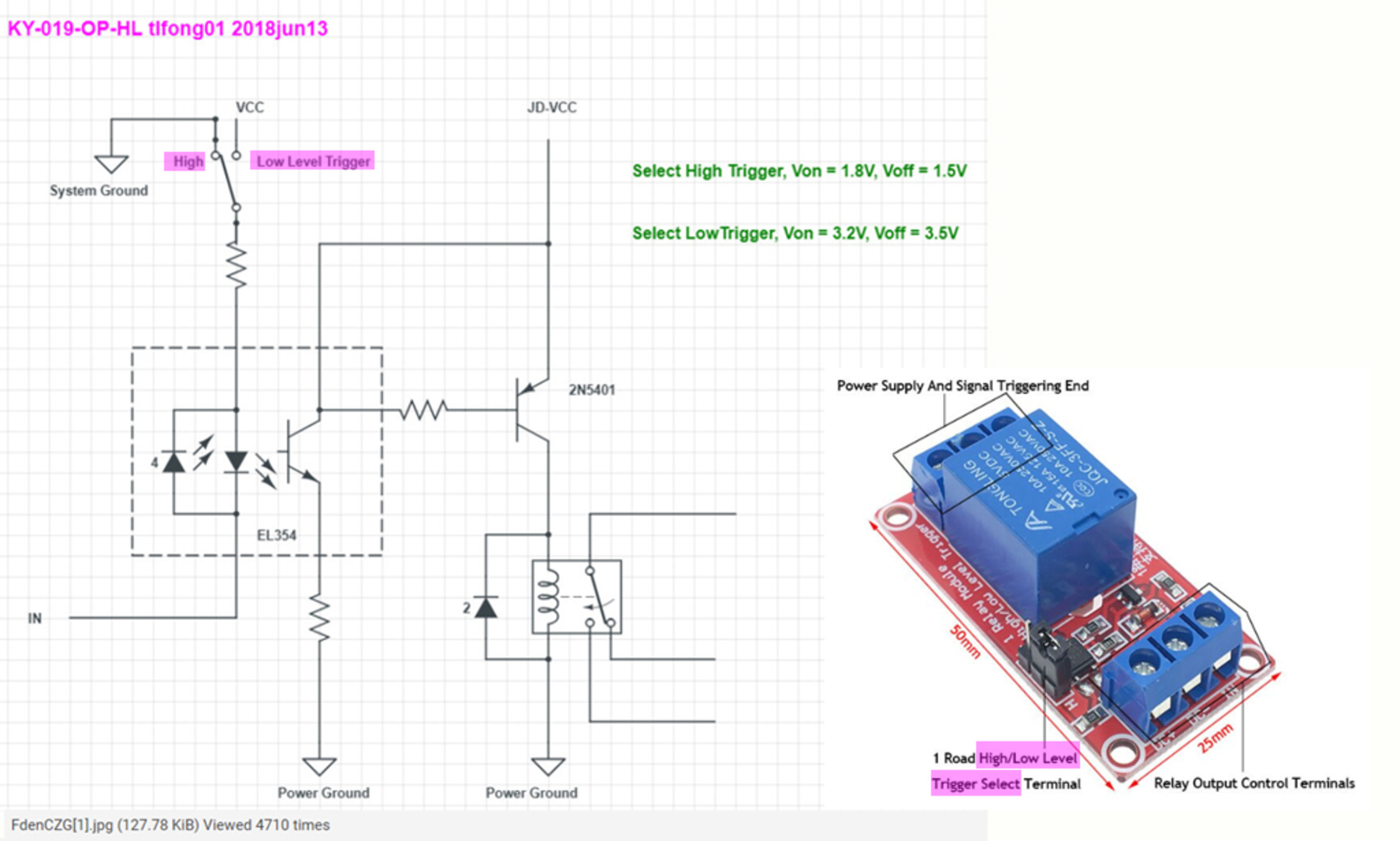Click the ground symbol below the relay
Screen dimensions: 1400x841
(548, 766)
